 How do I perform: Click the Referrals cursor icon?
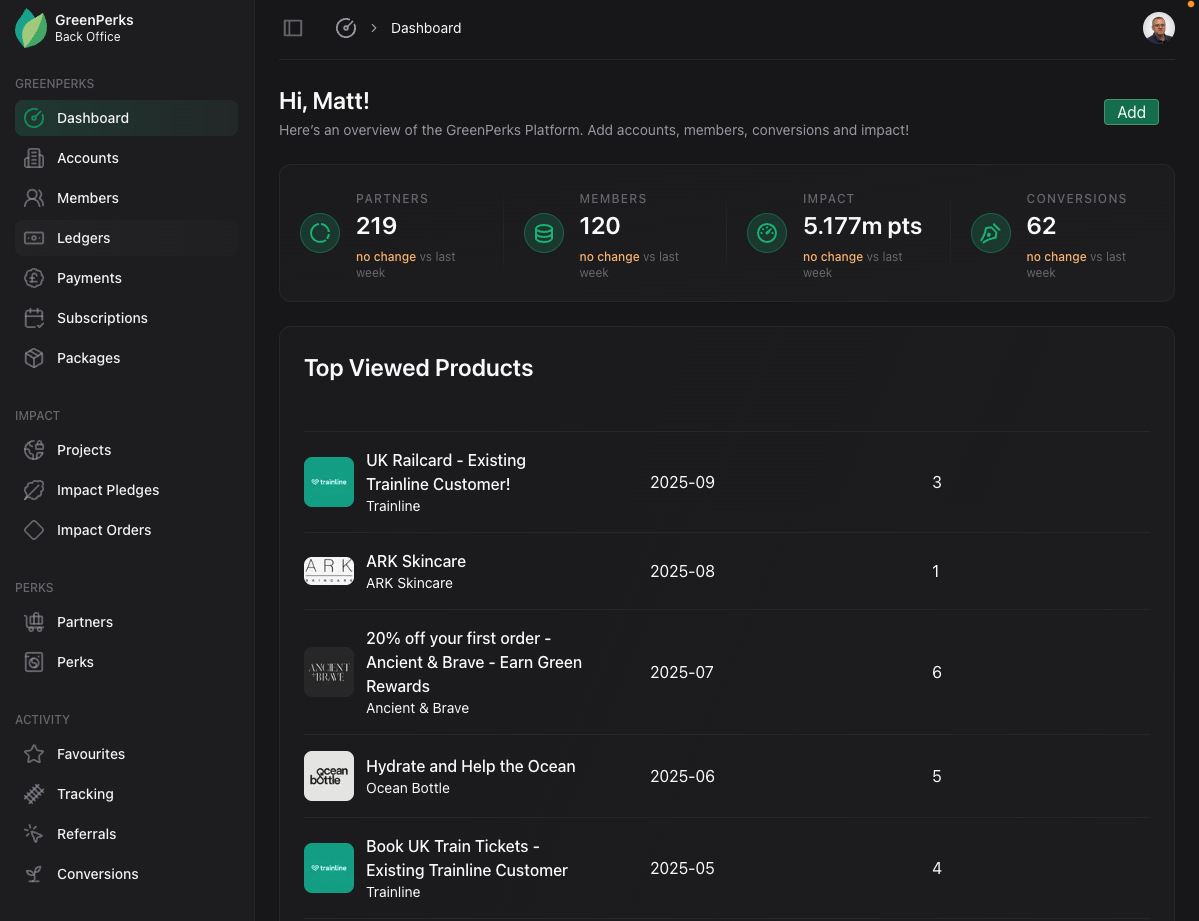[34, 834]
